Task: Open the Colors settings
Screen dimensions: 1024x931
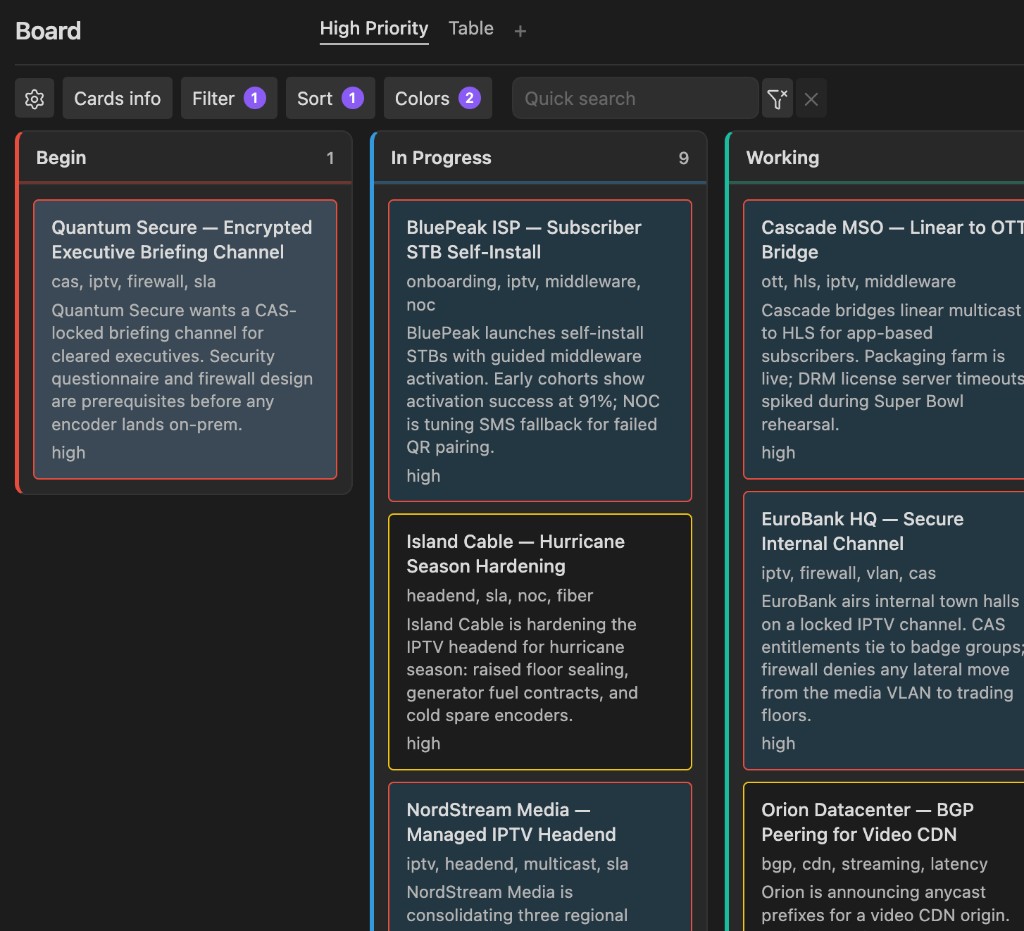Action: [x=438, y=99]
